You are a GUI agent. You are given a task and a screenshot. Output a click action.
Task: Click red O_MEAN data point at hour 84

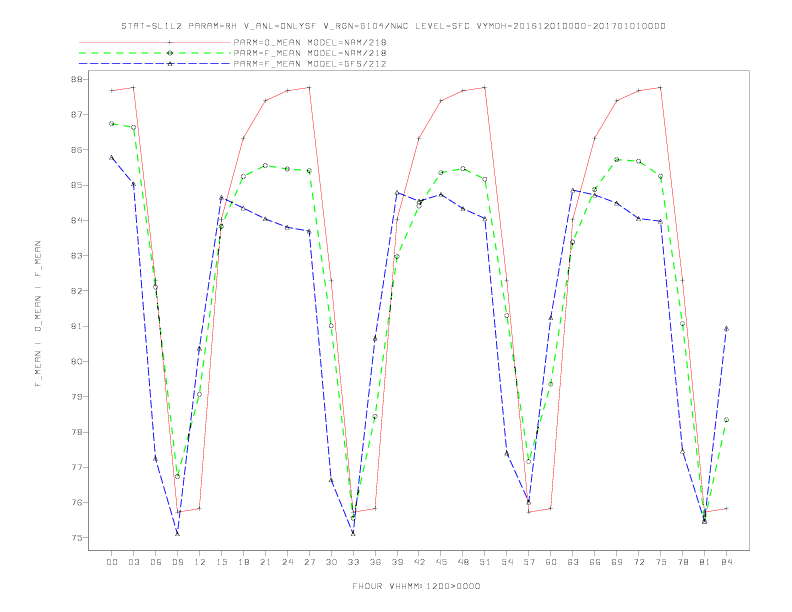pyautogui.click(x=726, y=508)
